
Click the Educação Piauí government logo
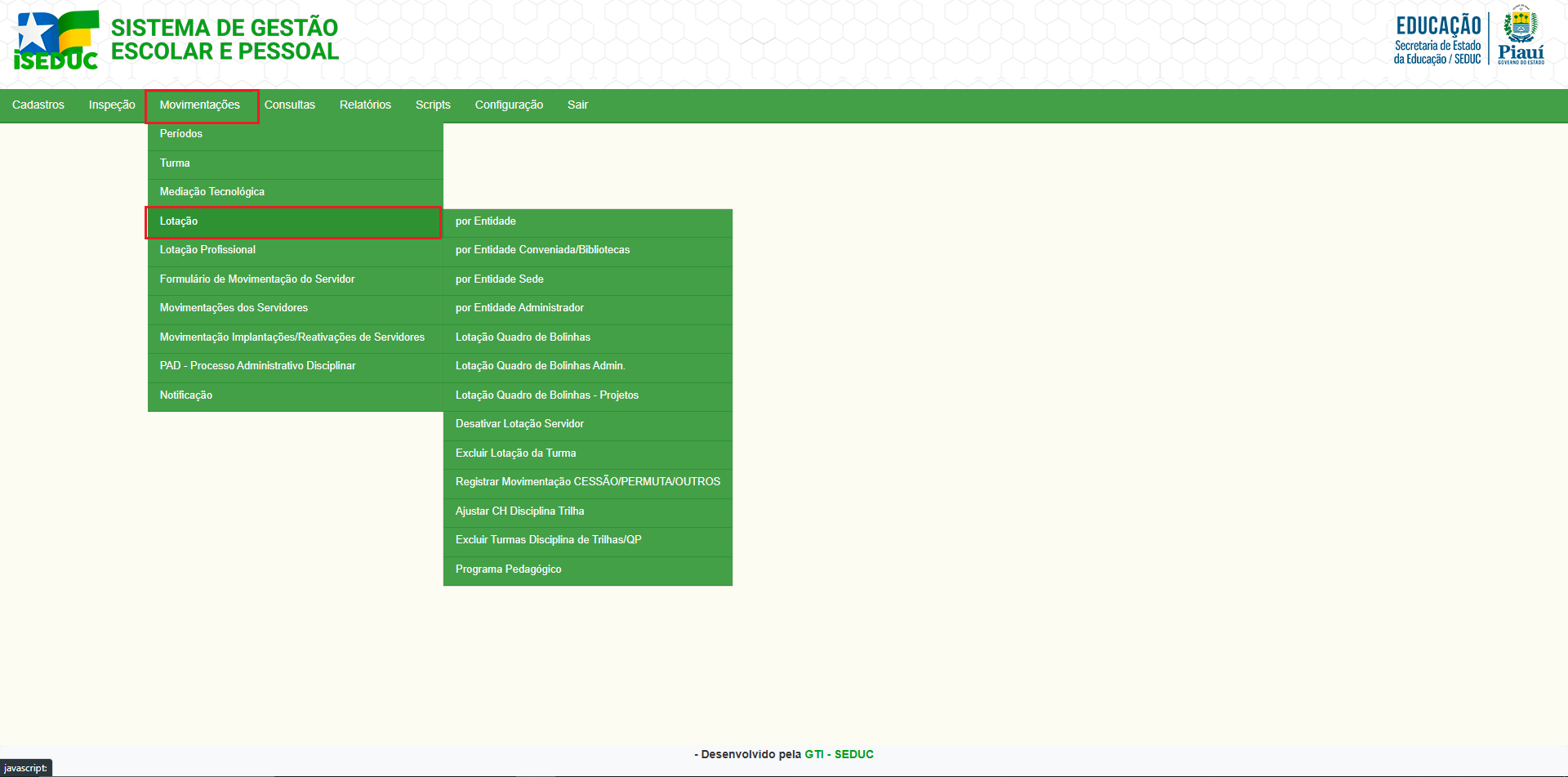point(1468,38)
